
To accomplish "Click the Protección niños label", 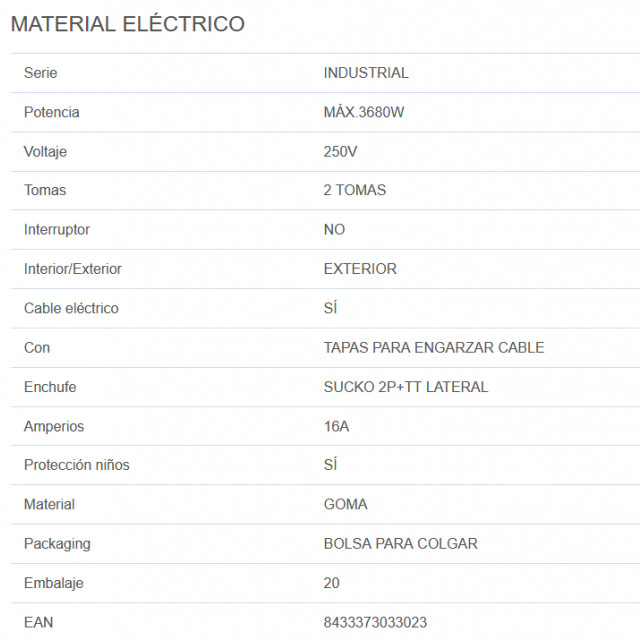I will click(77, 465).
